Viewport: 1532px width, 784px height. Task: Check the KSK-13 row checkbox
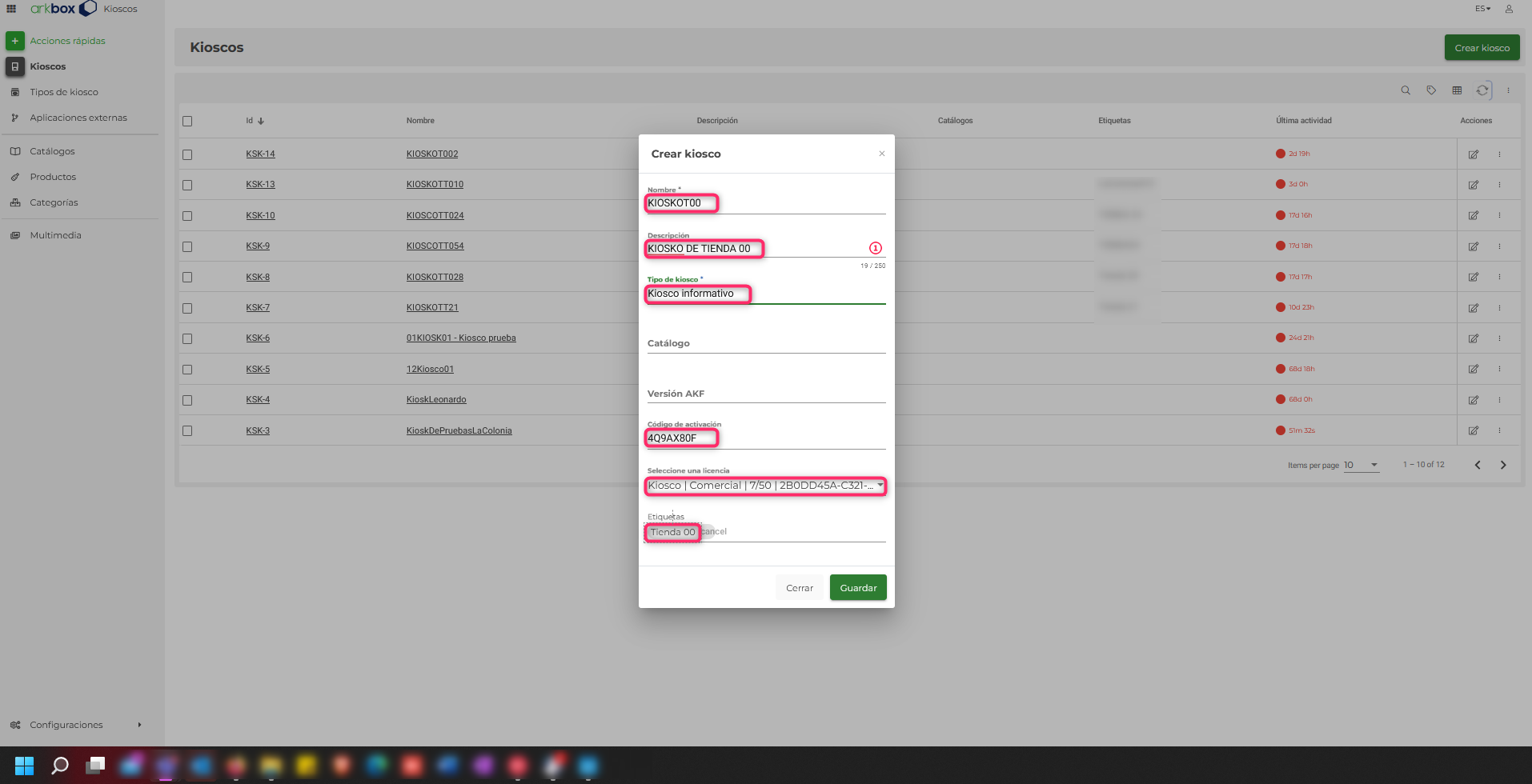click(187, 185)
